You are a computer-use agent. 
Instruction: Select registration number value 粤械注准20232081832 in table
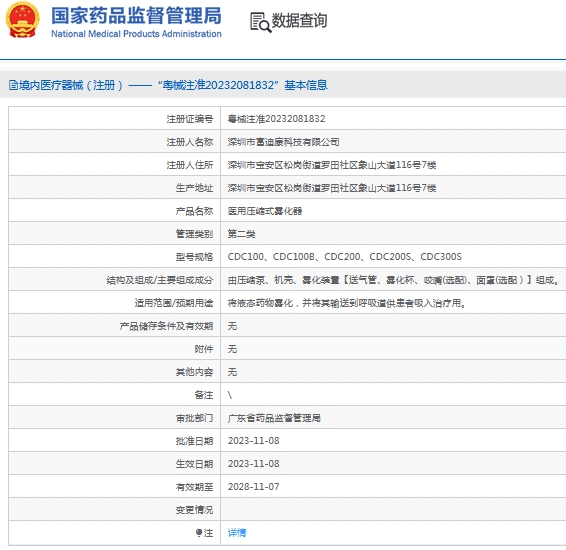coord(277,119)
